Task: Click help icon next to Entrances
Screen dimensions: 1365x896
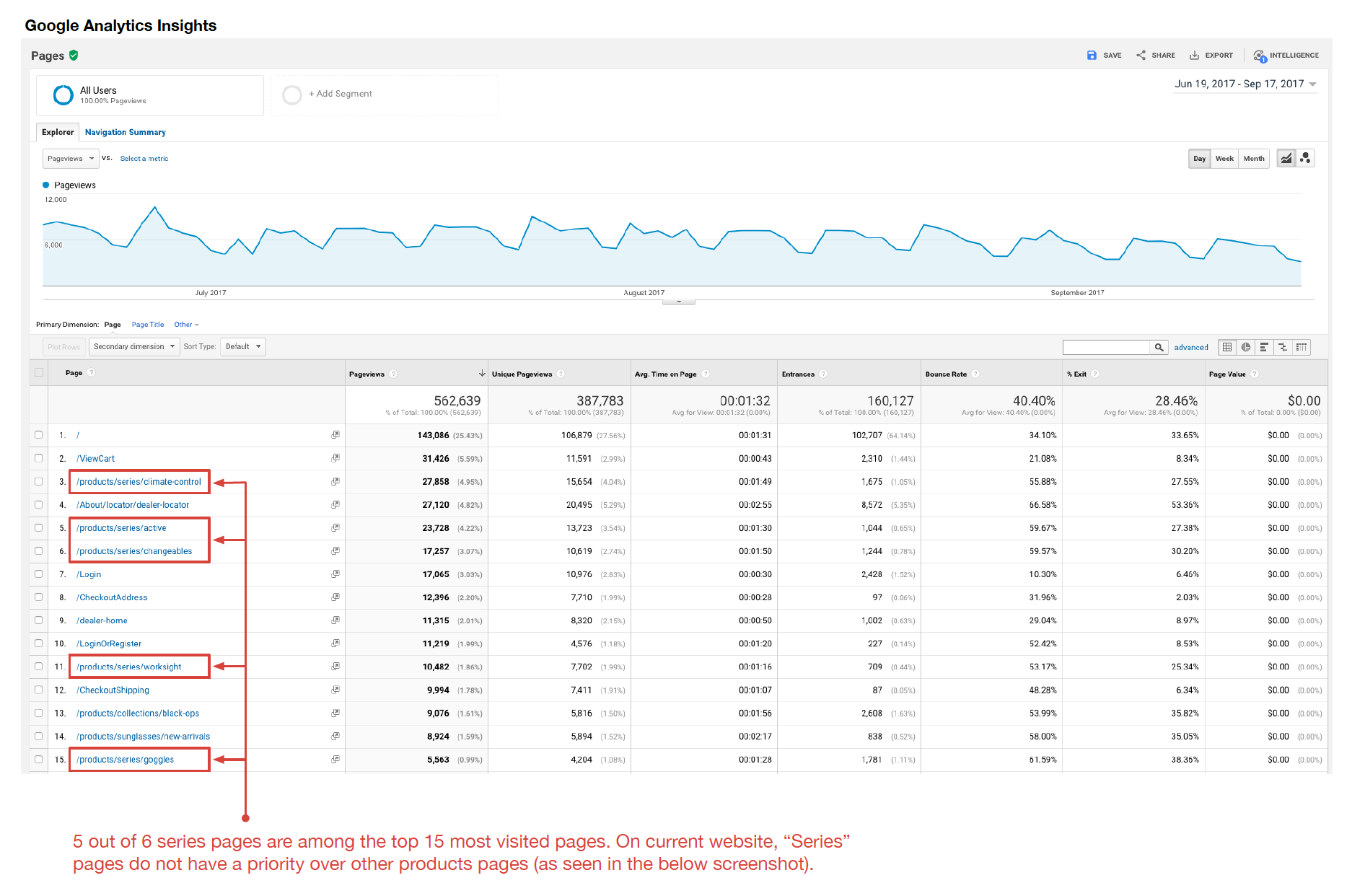Action: point(823,374)
